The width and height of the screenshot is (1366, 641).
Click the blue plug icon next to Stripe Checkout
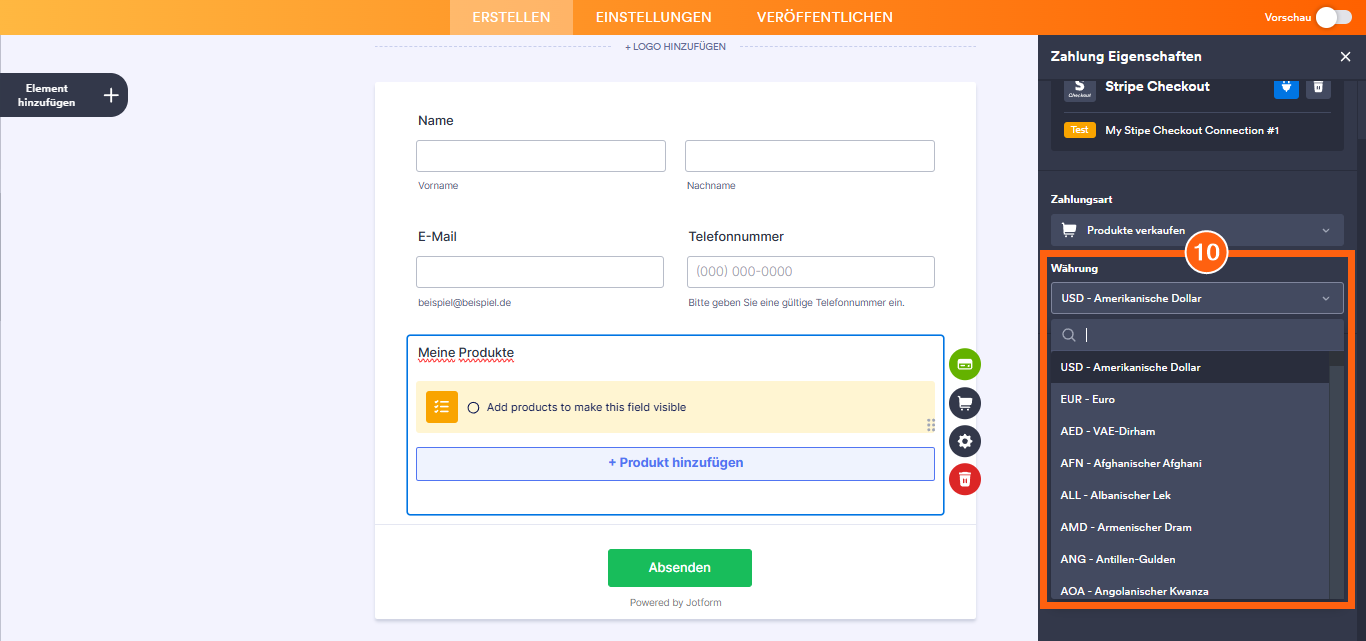pos(1286,88)
